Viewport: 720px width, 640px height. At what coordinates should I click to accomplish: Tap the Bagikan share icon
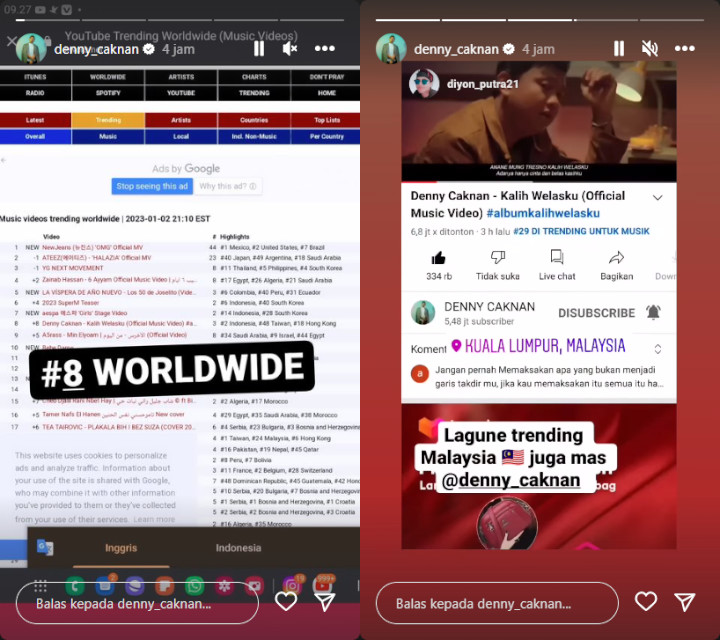(x=617, y=258)
